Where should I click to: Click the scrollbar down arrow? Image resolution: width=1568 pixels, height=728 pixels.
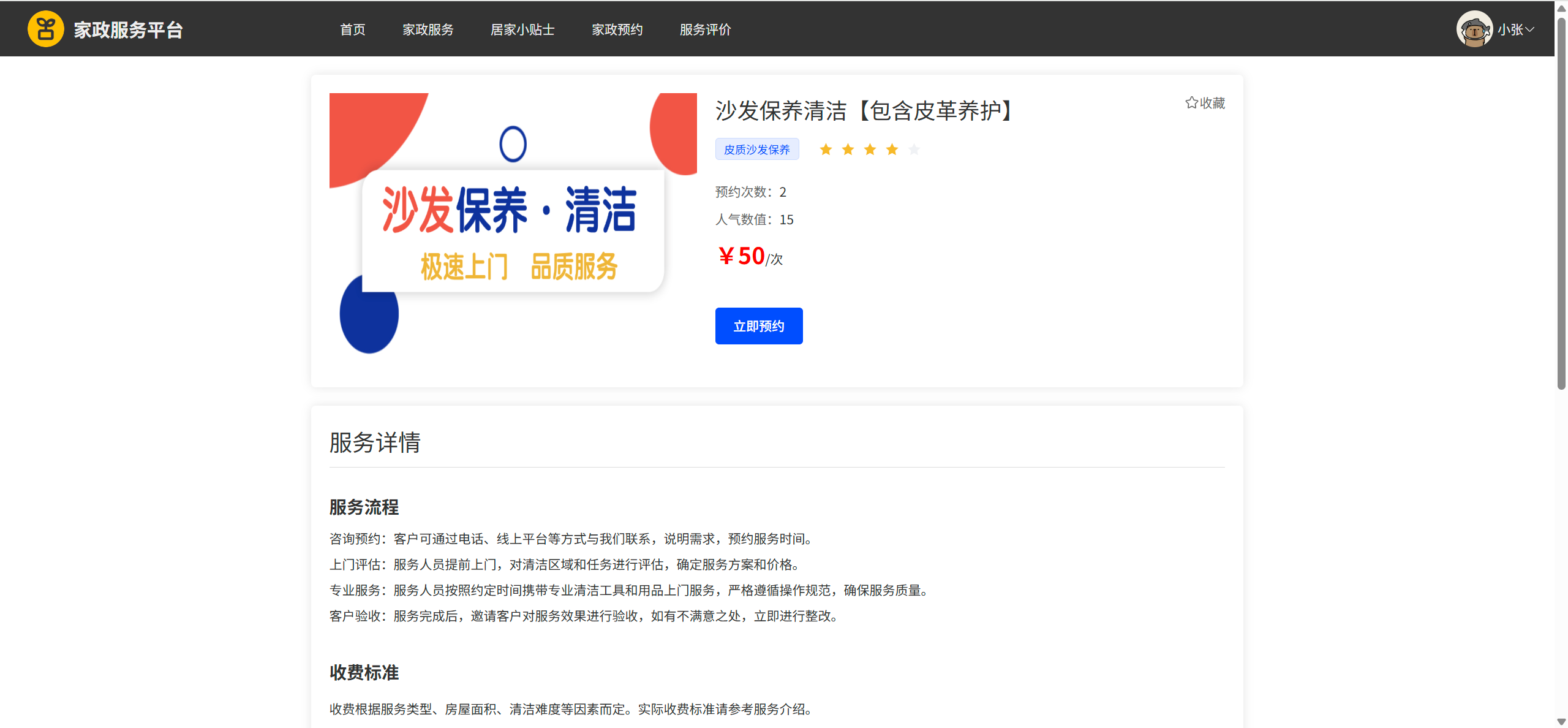coord(1561,722)
